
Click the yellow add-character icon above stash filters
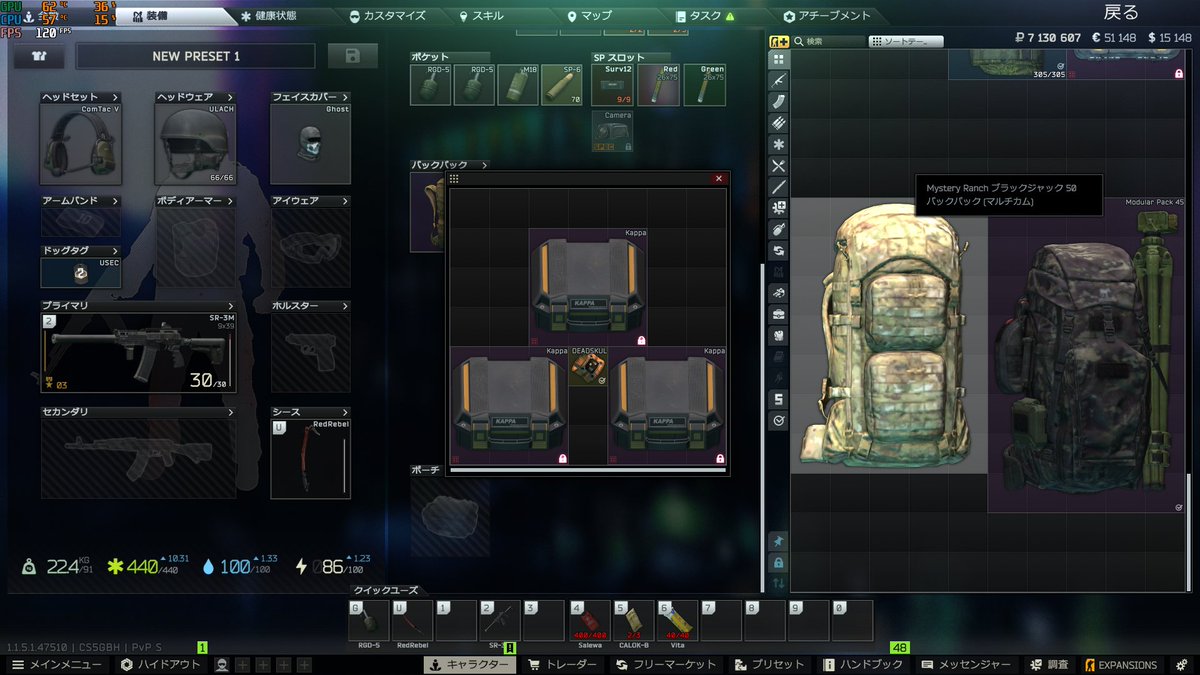point(778,41)
